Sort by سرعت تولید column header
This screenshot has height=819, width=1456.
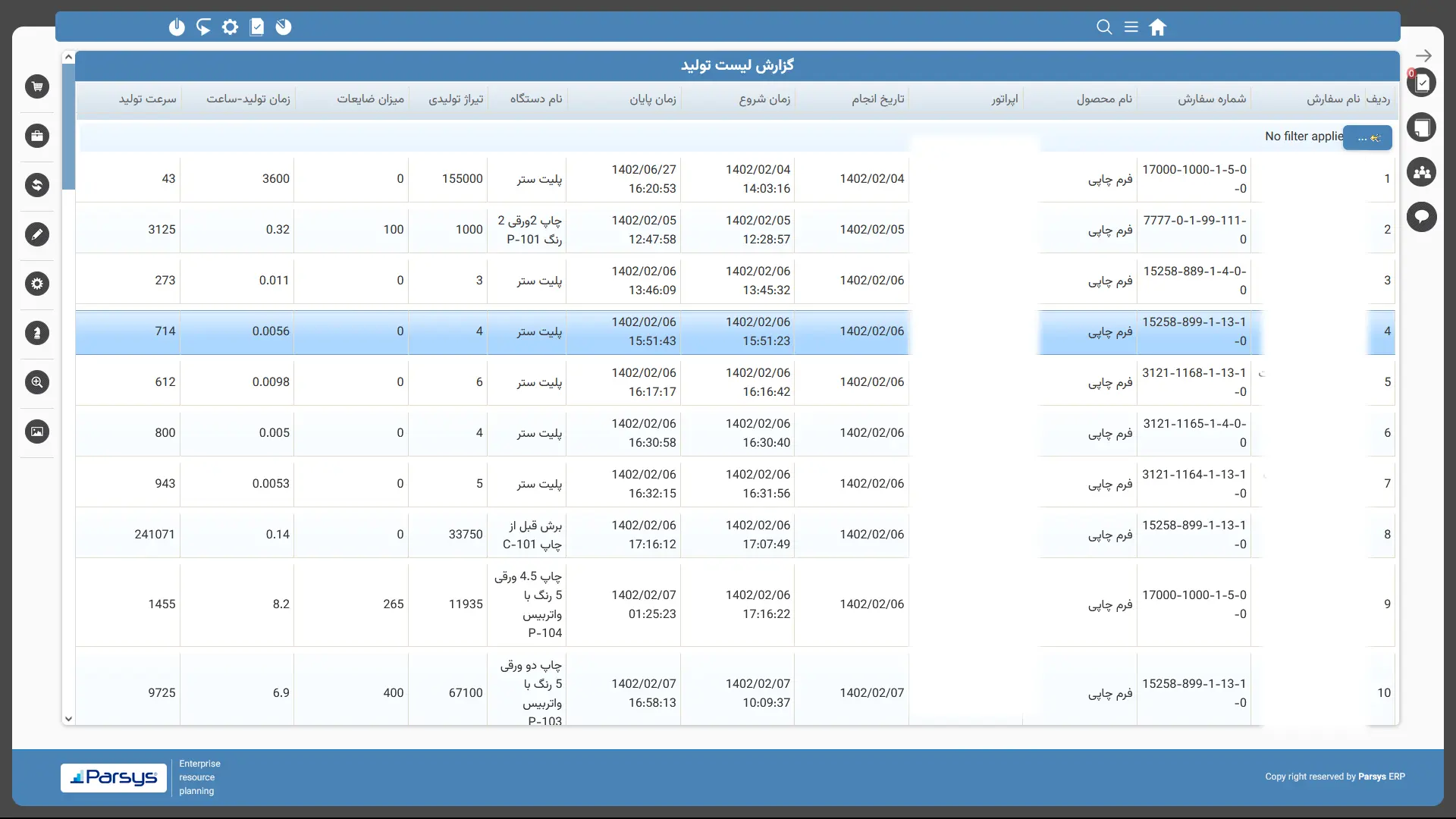147,99
